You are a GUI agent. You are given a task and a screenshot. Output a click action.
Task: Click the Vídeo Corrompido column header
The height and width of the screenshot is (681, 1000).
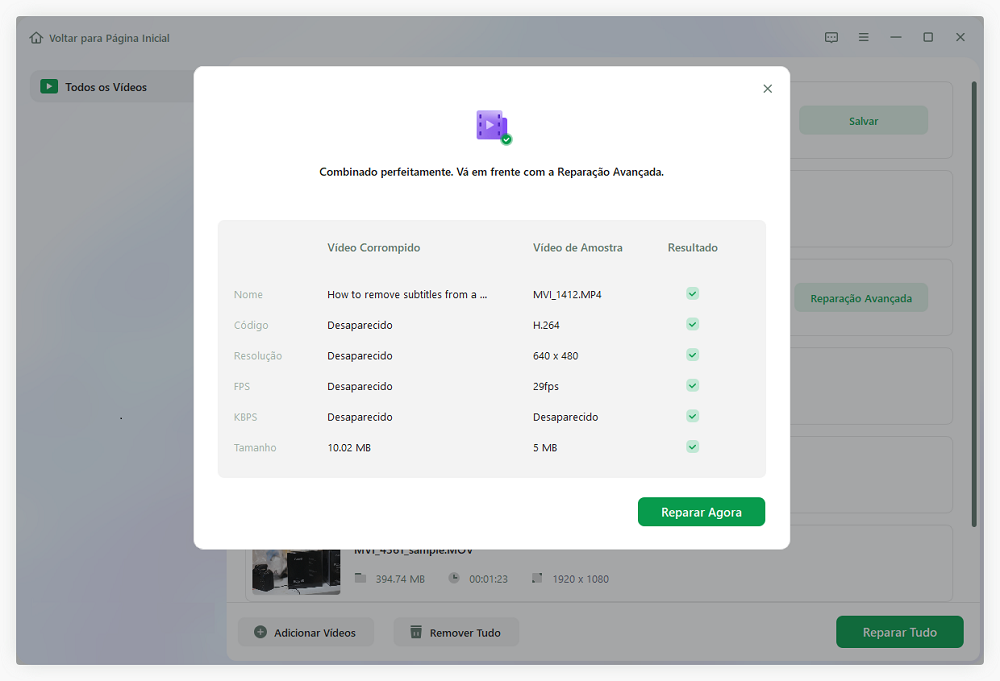pos(374,247)
